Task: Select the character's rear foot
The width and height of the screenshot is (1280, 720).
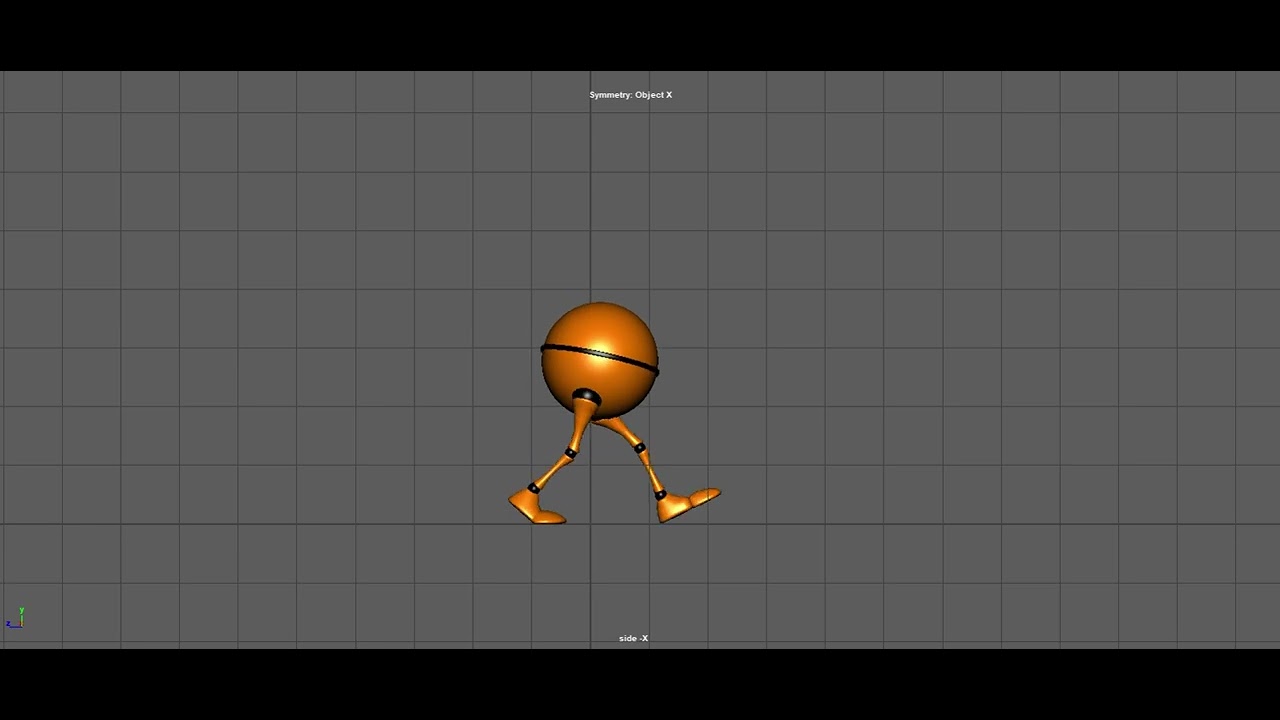Action: pos(537,507)
